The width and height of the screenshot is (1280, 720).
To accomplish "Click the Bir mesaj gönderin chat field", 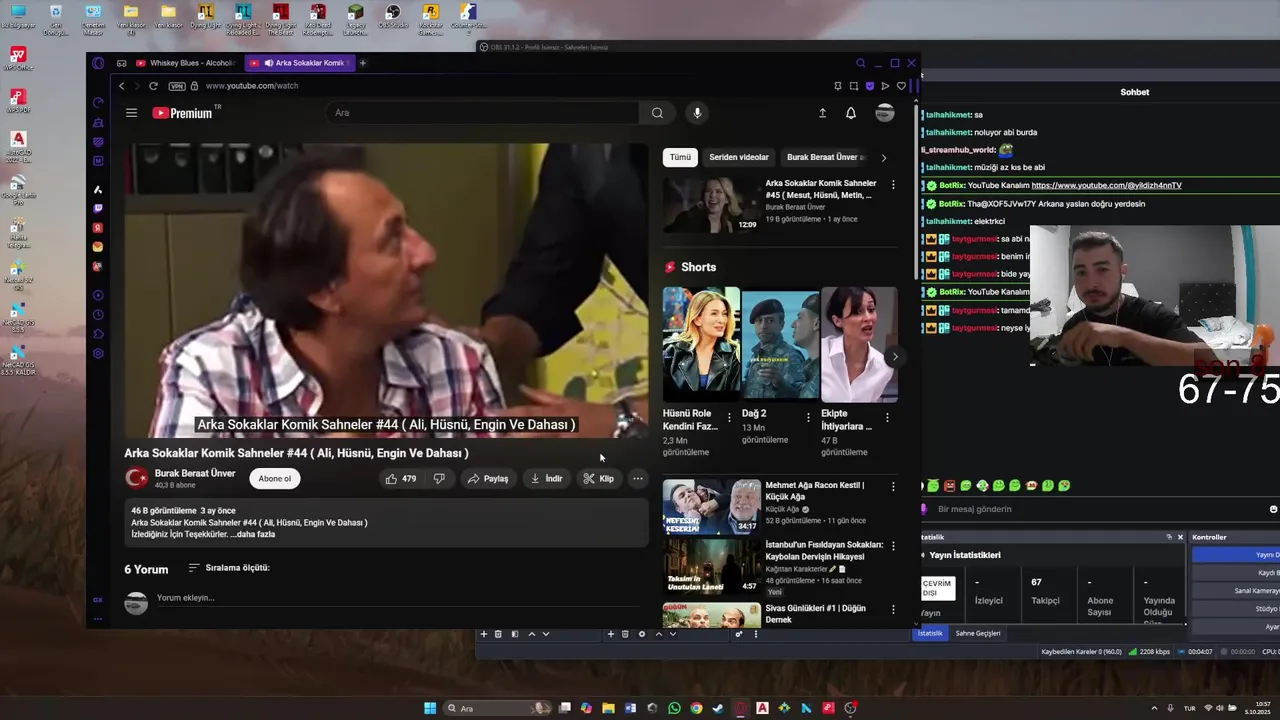I will [x=1100, y=509].
